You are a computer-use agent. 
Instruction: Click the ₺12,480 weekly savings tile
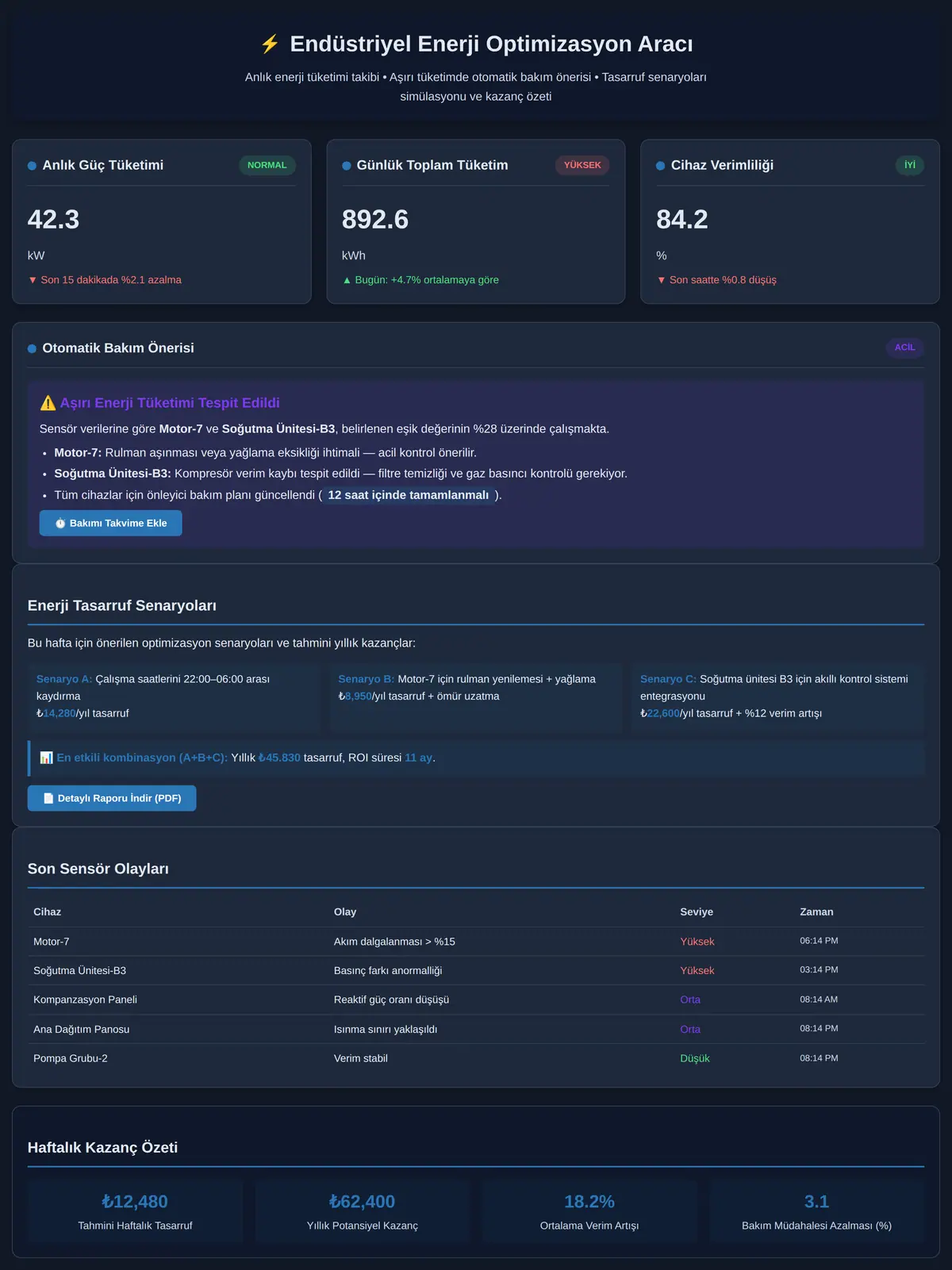(x=135, y=1211)
